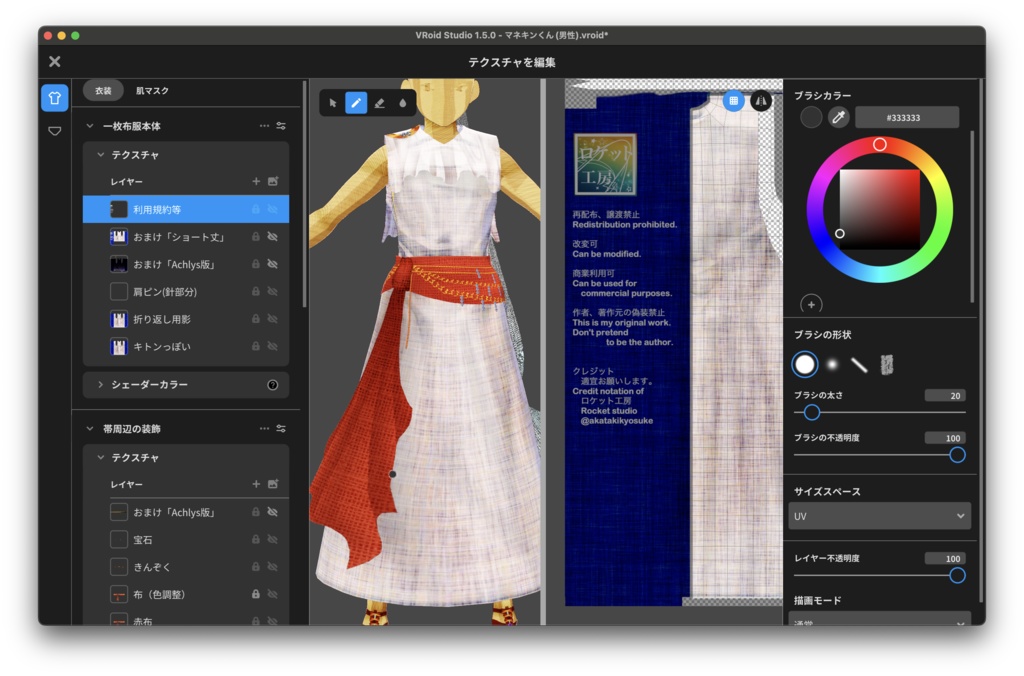Open the サイズスペース UV dropdown
1024x676 pixels.
click(880, 516)
